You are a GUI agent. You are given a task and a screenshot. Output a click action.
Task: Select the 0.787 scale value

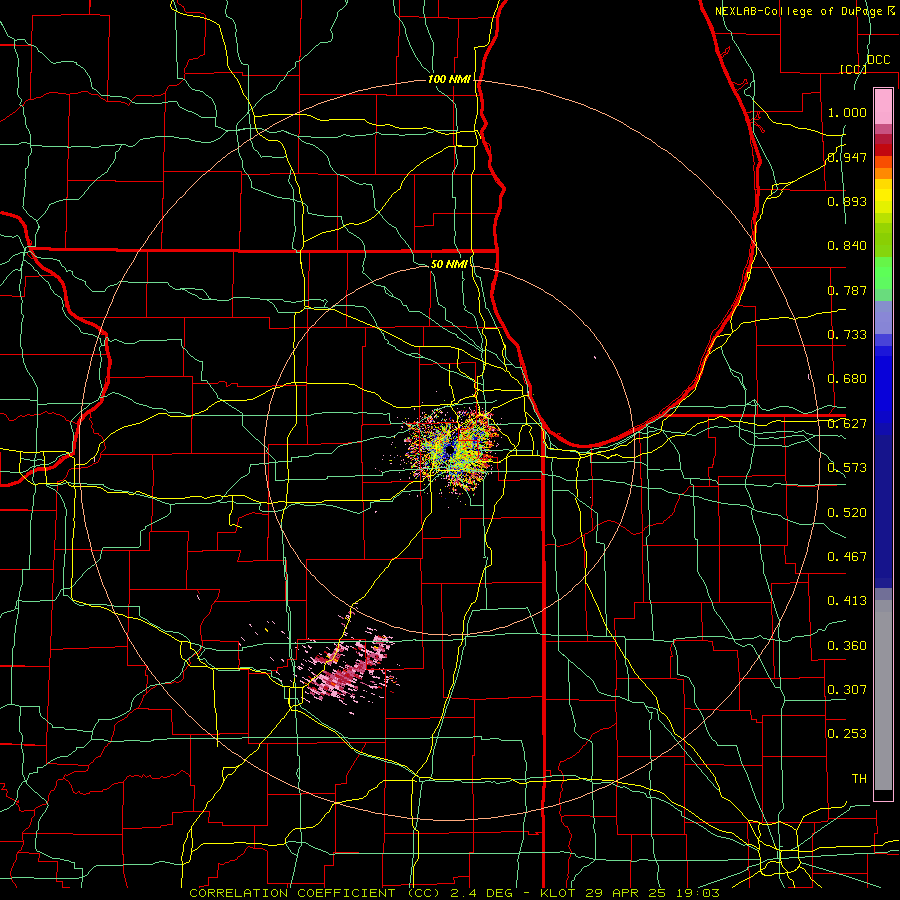click(x=847, y=290)
